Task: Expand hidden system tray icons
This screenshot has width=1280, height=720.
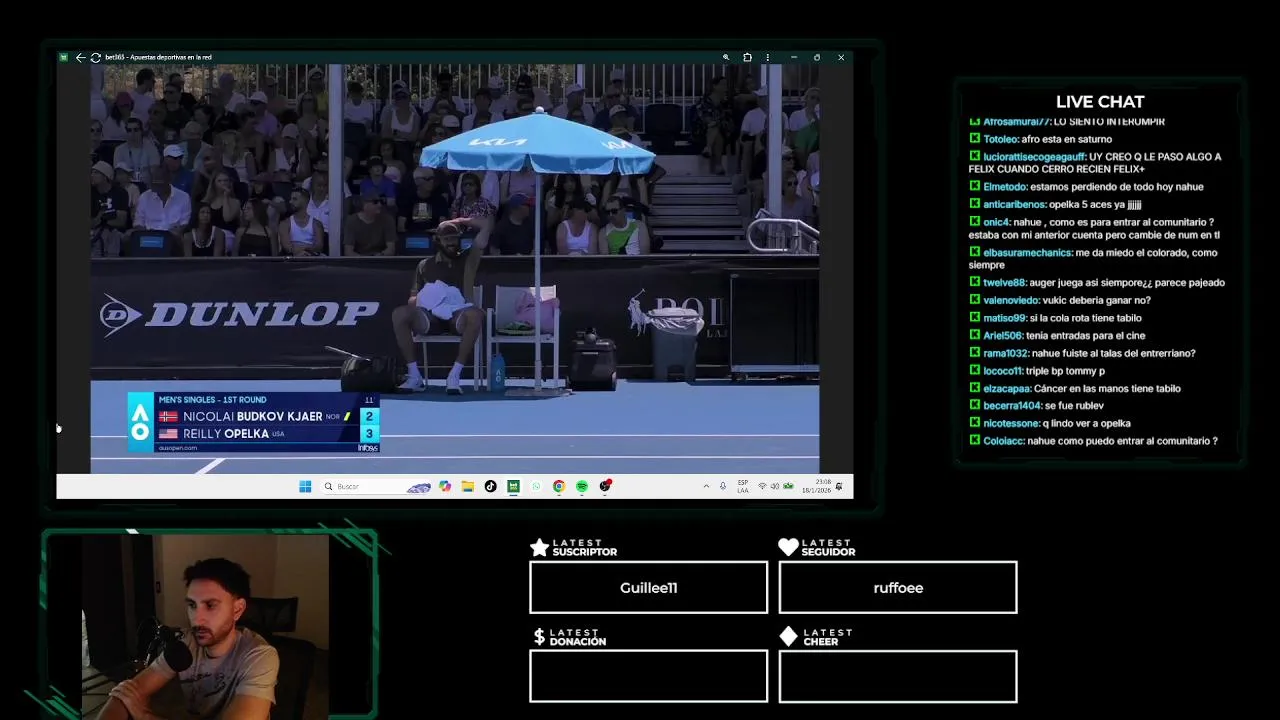Action: click(x=706, y=486)
